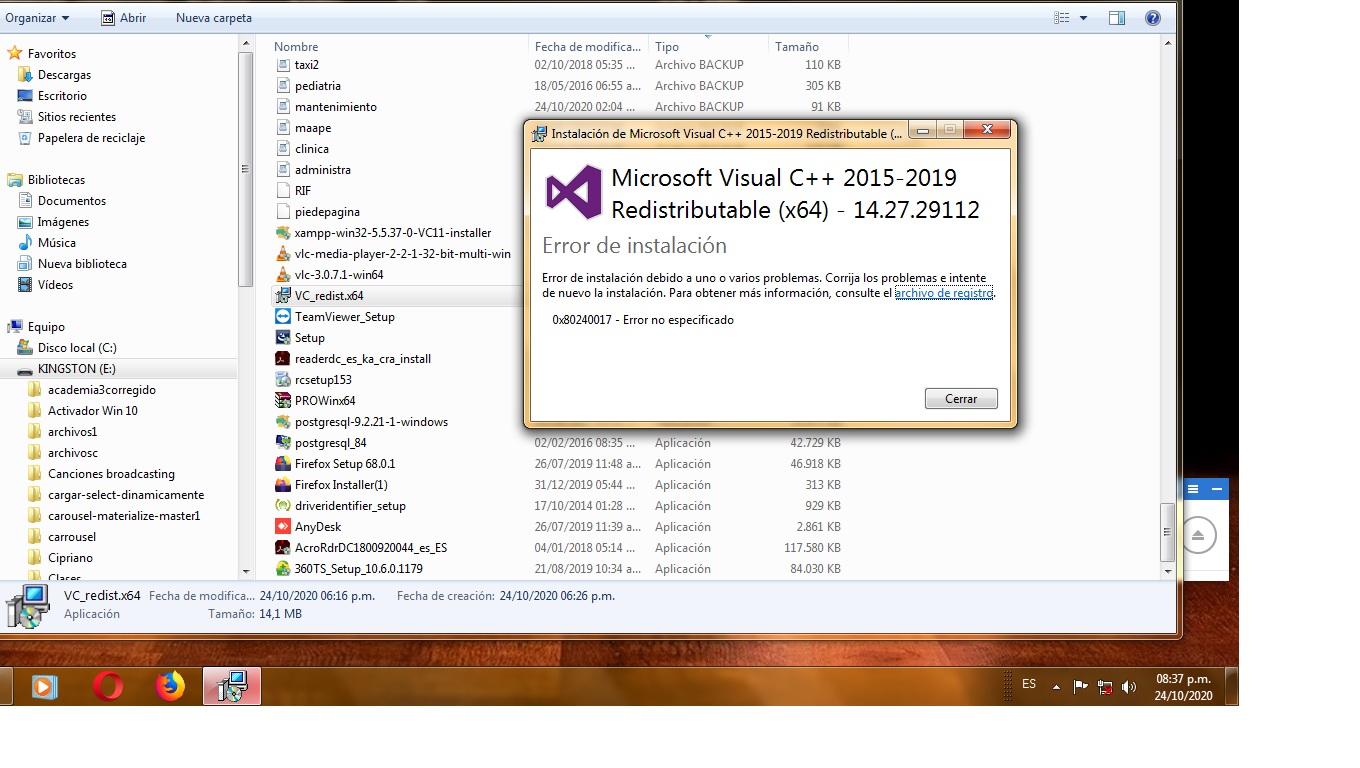Select rcsetup153 installer icon
This screenshot has width=1360, height=768.
point(283,380)
